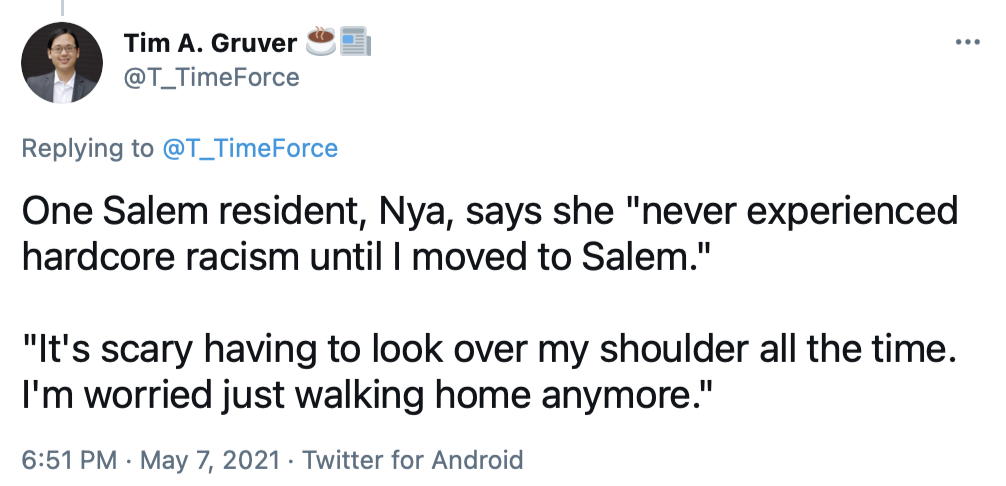This screenshot has width=1006, height=486.
Task: Click the newspaper emoji beside the name
Action: tap(356, 43)
